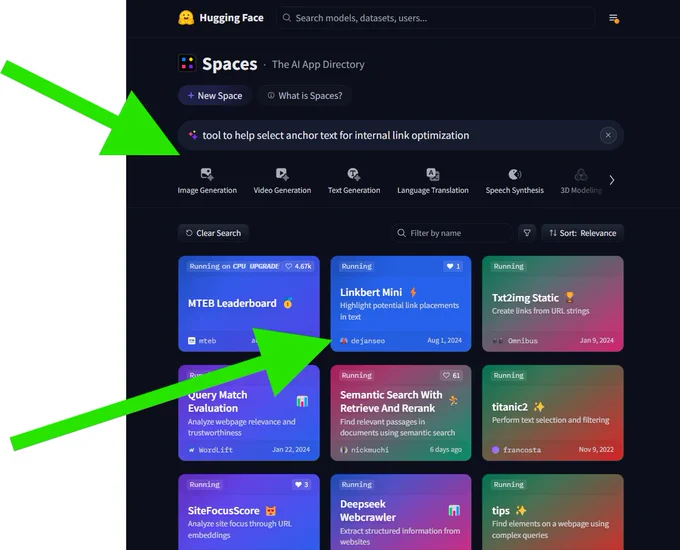The width and height of the screenshot is (680, 550).
Task: Open the Linkbert Mini space card
Action: 401,304
